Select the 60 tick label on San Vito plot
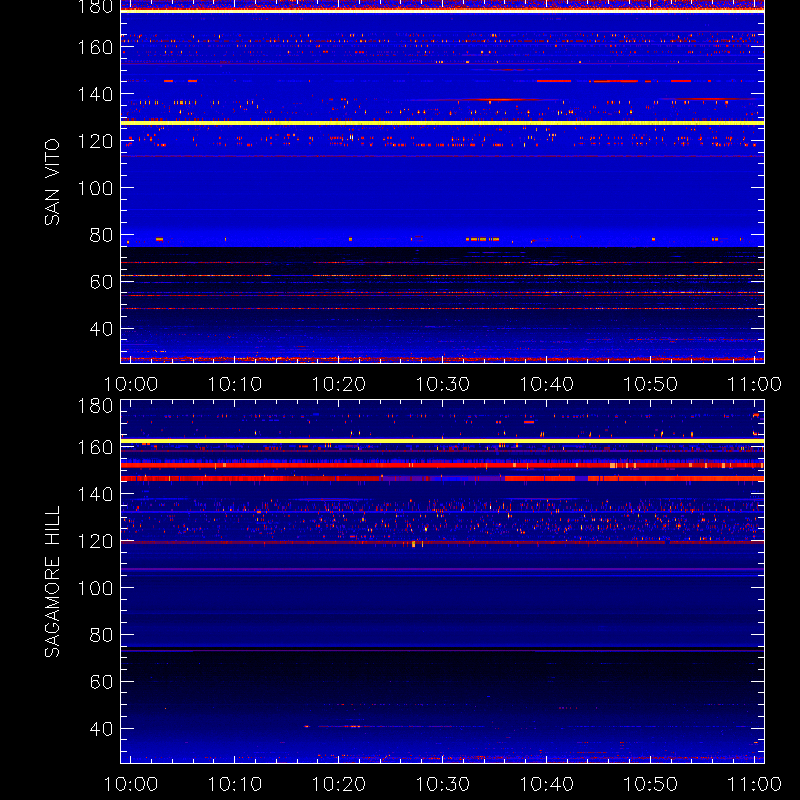 101,282
